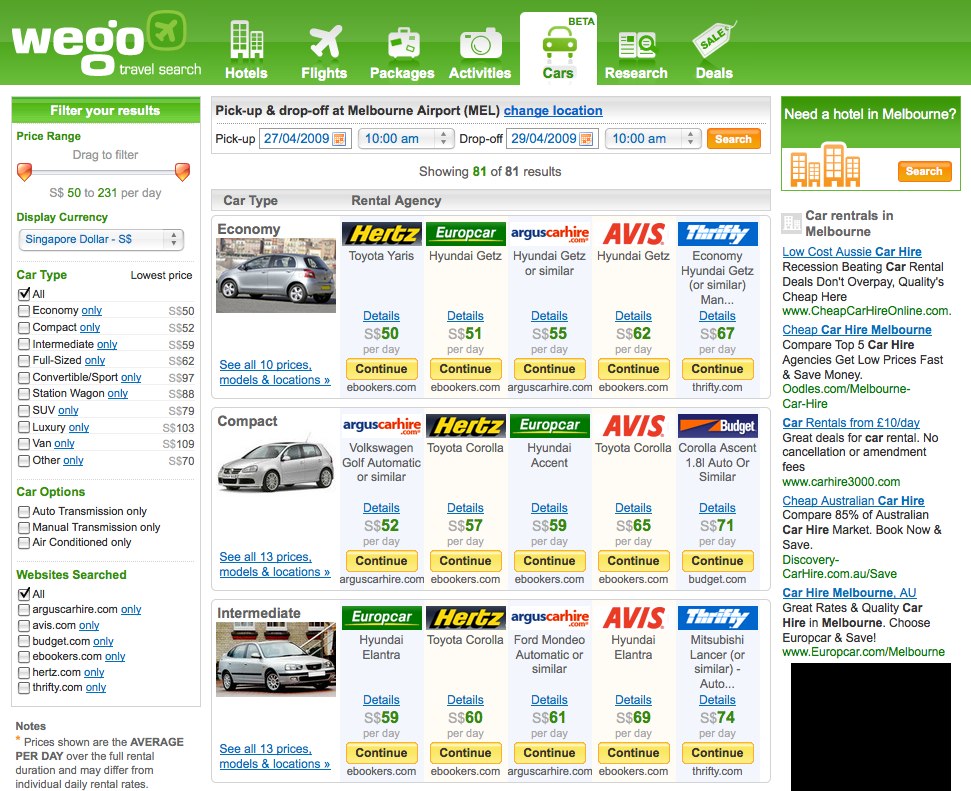Click the Thrifty logo in Economy row
This screenshot has width=971, height=791.
[x=718, y=234]
